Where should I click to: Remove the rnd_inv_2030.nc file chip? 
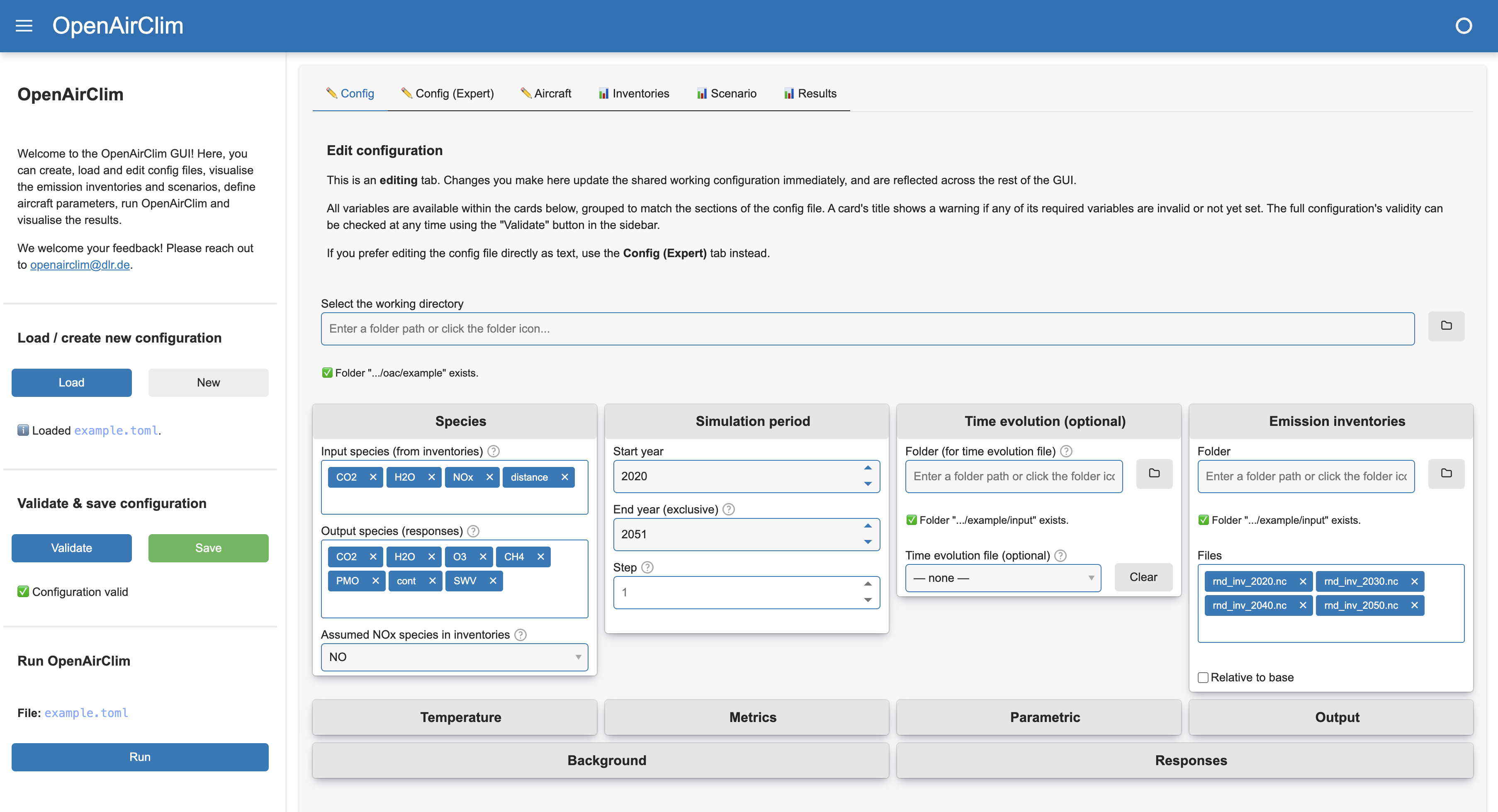[1414, 581]
